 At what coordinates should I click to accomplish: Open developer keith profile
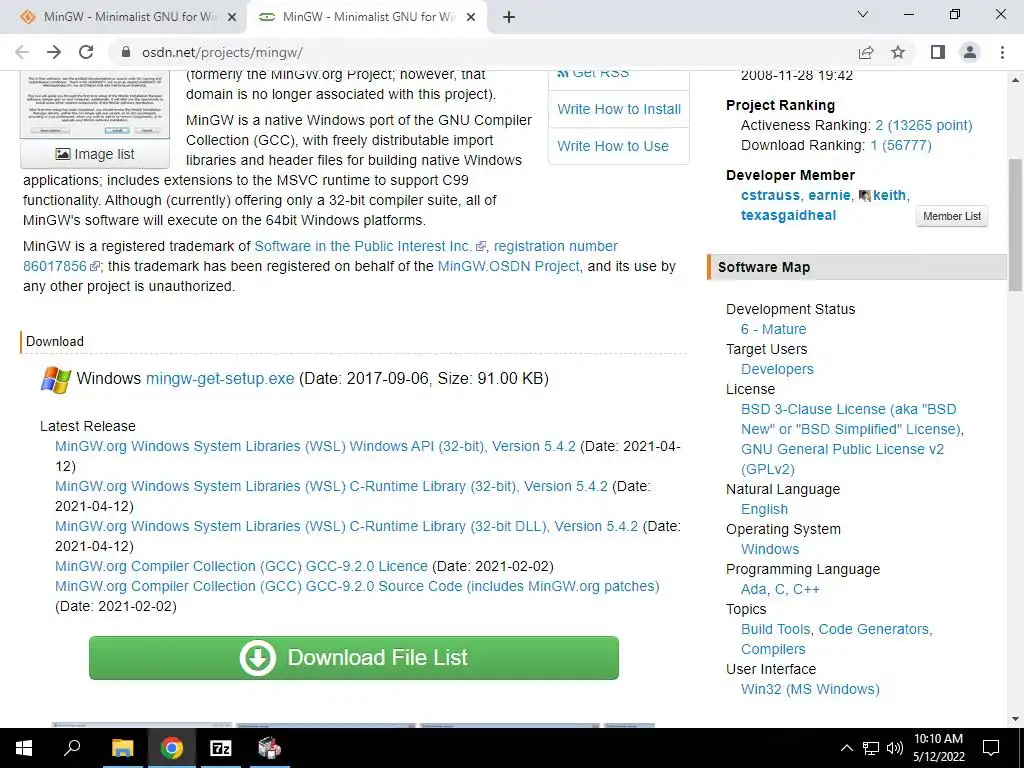(x=889, y=195)
